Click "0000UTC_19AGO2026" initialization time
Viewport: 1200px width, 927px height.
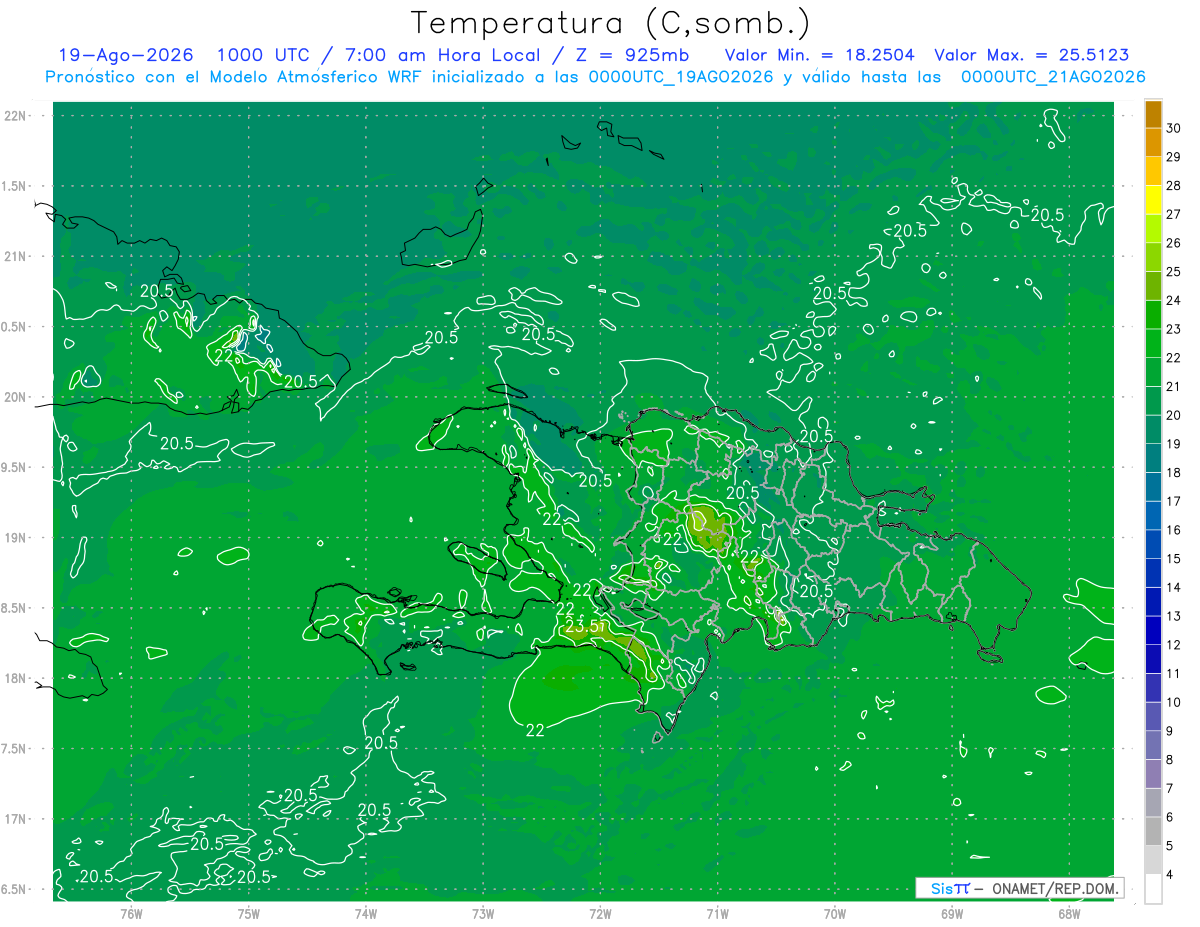[x=681, y=77]
